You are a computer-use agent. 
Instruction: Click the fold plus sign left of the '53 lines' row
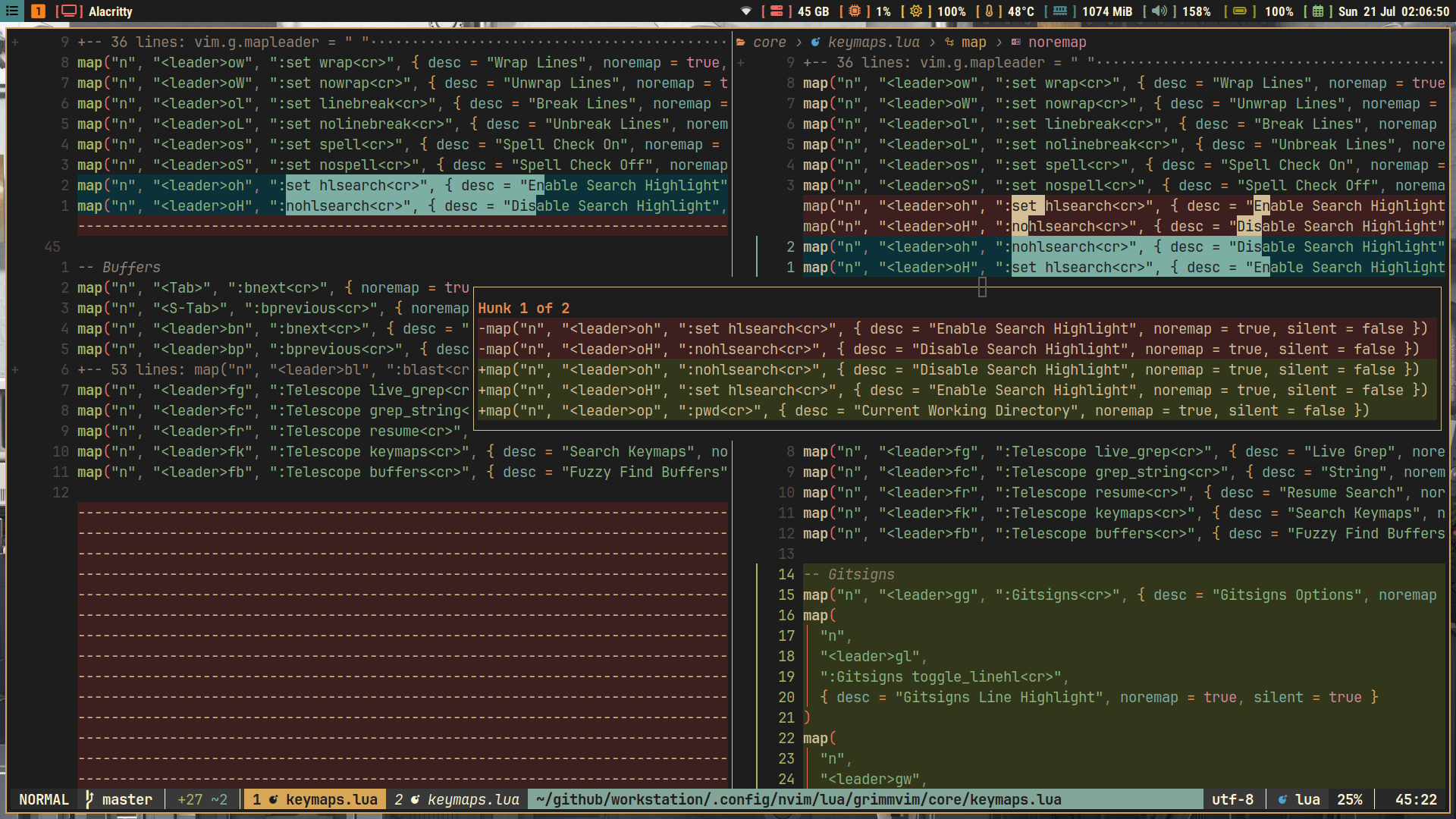coord(14,370)
